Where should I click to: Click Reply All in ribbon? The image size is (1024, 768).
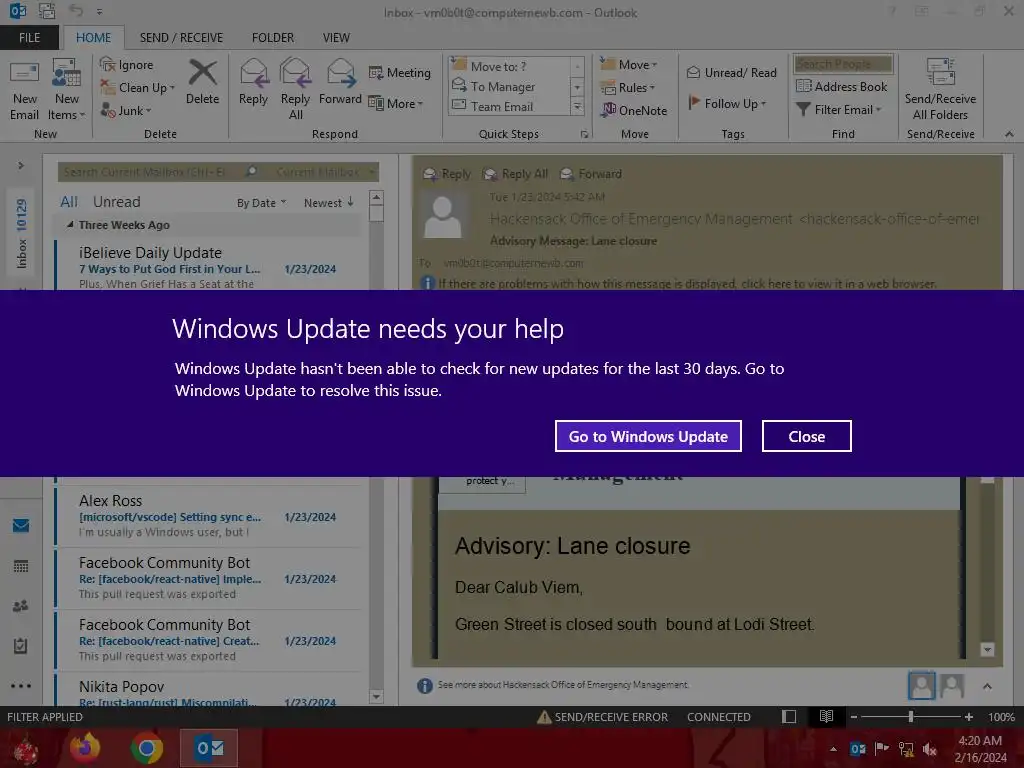295,90
